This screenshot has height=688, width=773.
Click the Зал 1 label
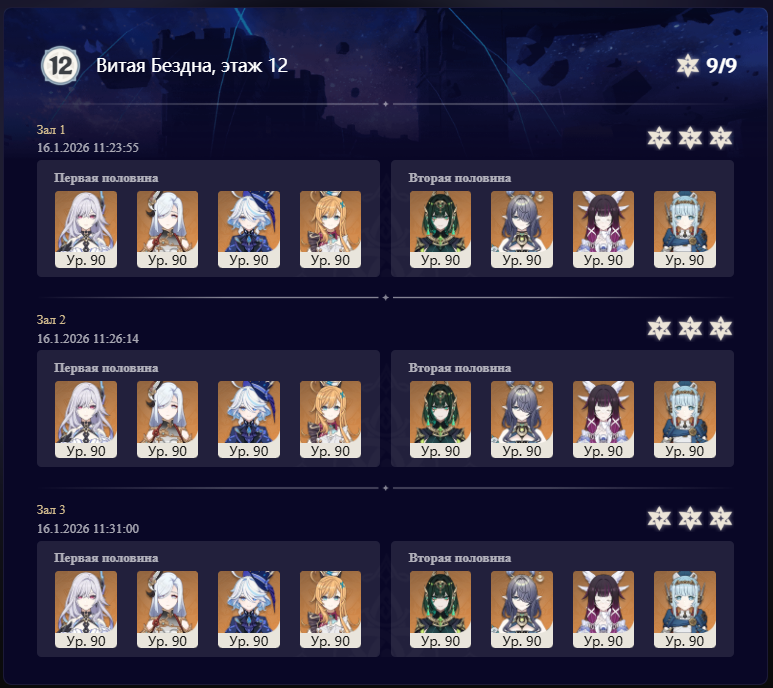[51, 130]
